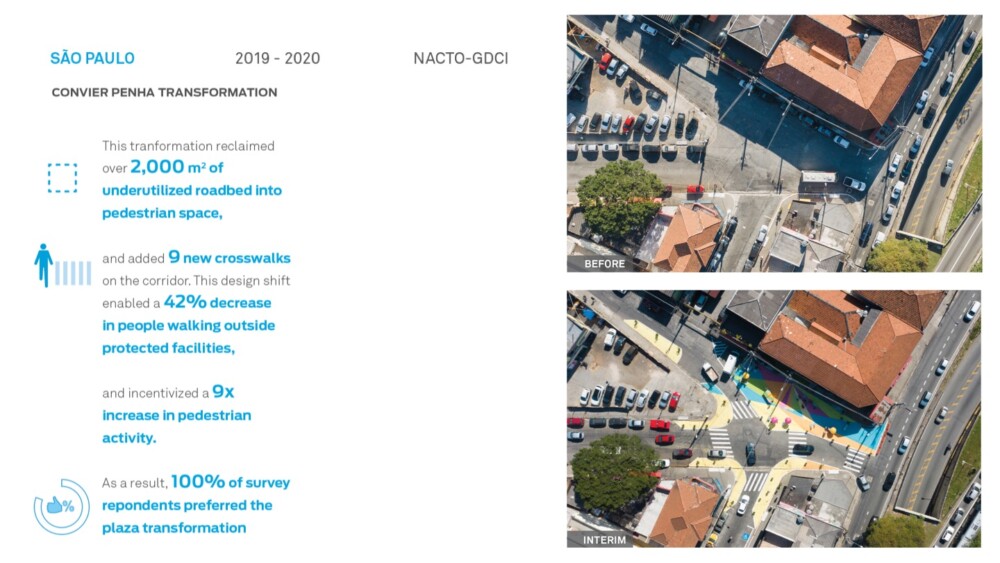Select the walking pedestrian figure icon
This screenshot has width=1000, height=563.
[43, 265]
